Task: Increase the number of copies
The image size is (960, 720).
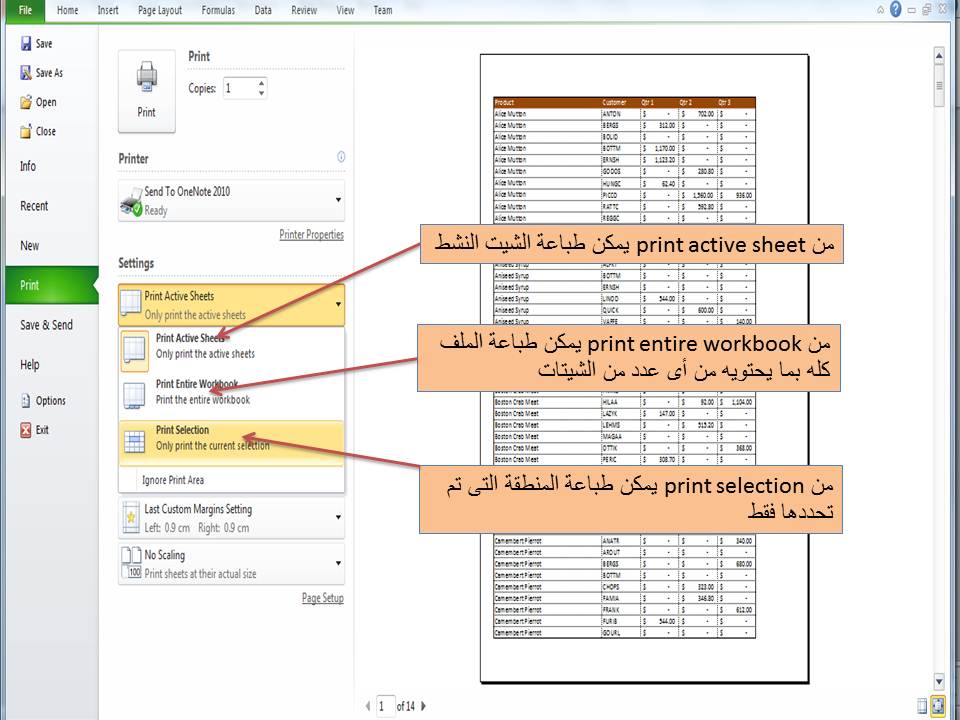Action: 261,83
